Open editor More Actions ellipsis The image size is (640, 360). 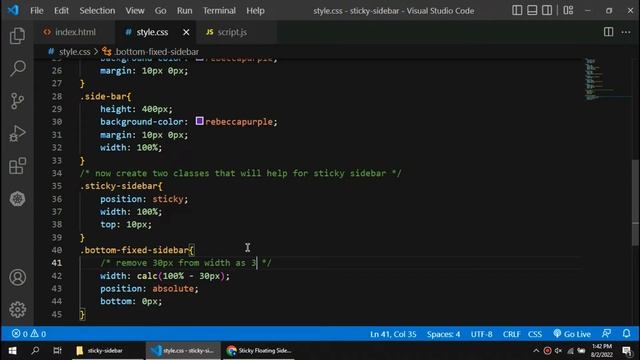click(626, 32)
